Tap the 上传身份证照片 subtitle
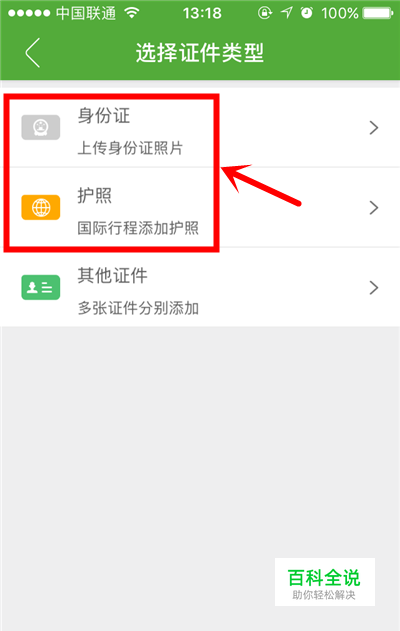Image resolution: width=400 pixels, height=631 pixels. click(x=130, y=148)
